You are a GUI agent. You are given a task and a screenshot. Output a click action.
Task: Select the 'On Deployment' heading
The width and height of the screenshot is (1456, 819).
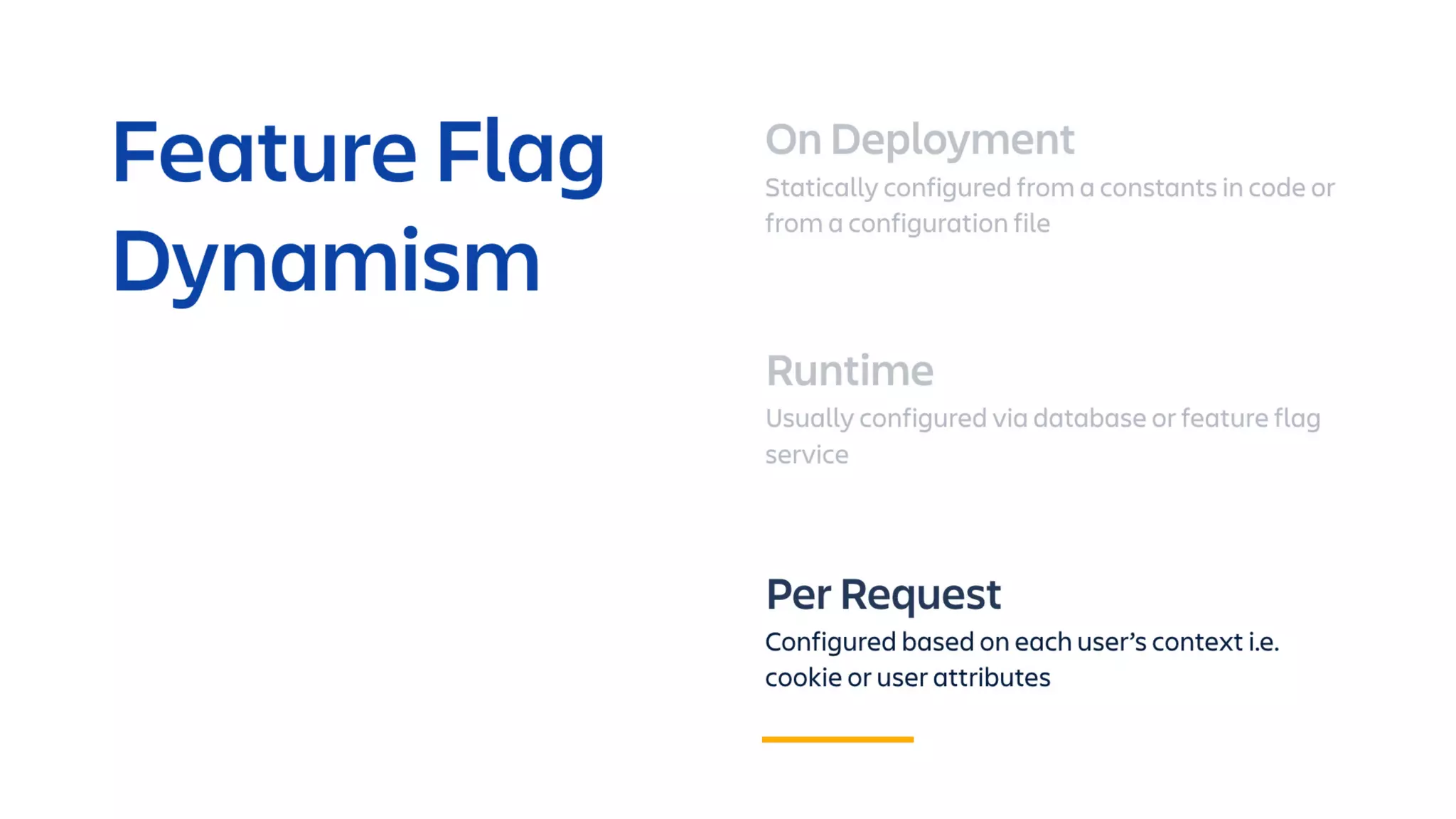pos(919,140)
